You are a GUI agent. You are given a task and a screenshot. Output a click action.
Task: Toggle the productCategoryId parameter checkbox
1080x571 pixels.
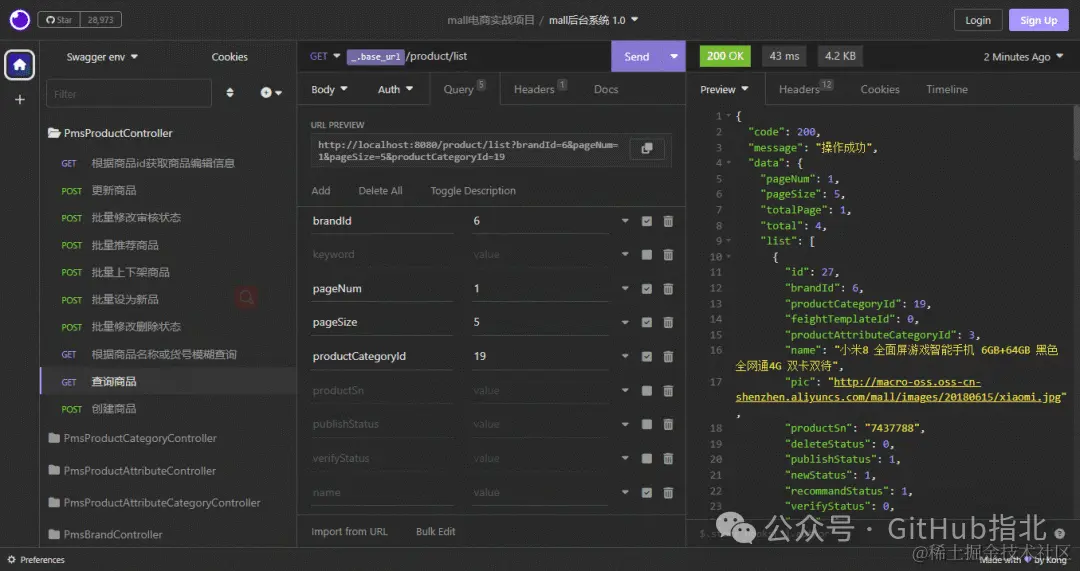[647, 356]
